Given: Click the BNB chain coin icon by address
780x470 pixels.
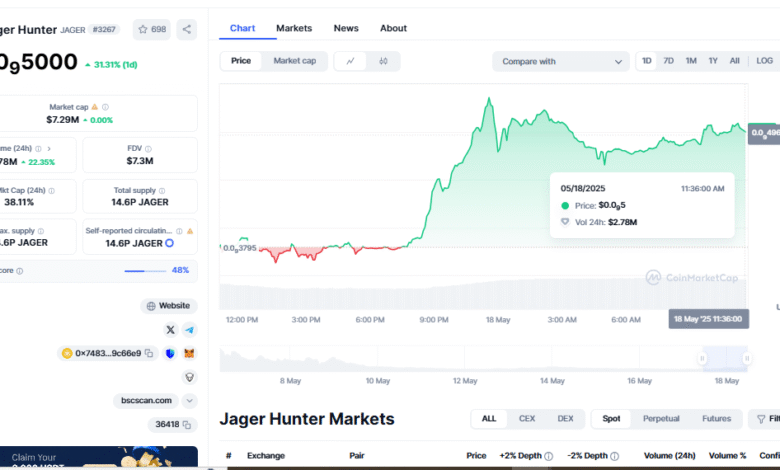Looking at the screenshot, I should click(67, 353).
